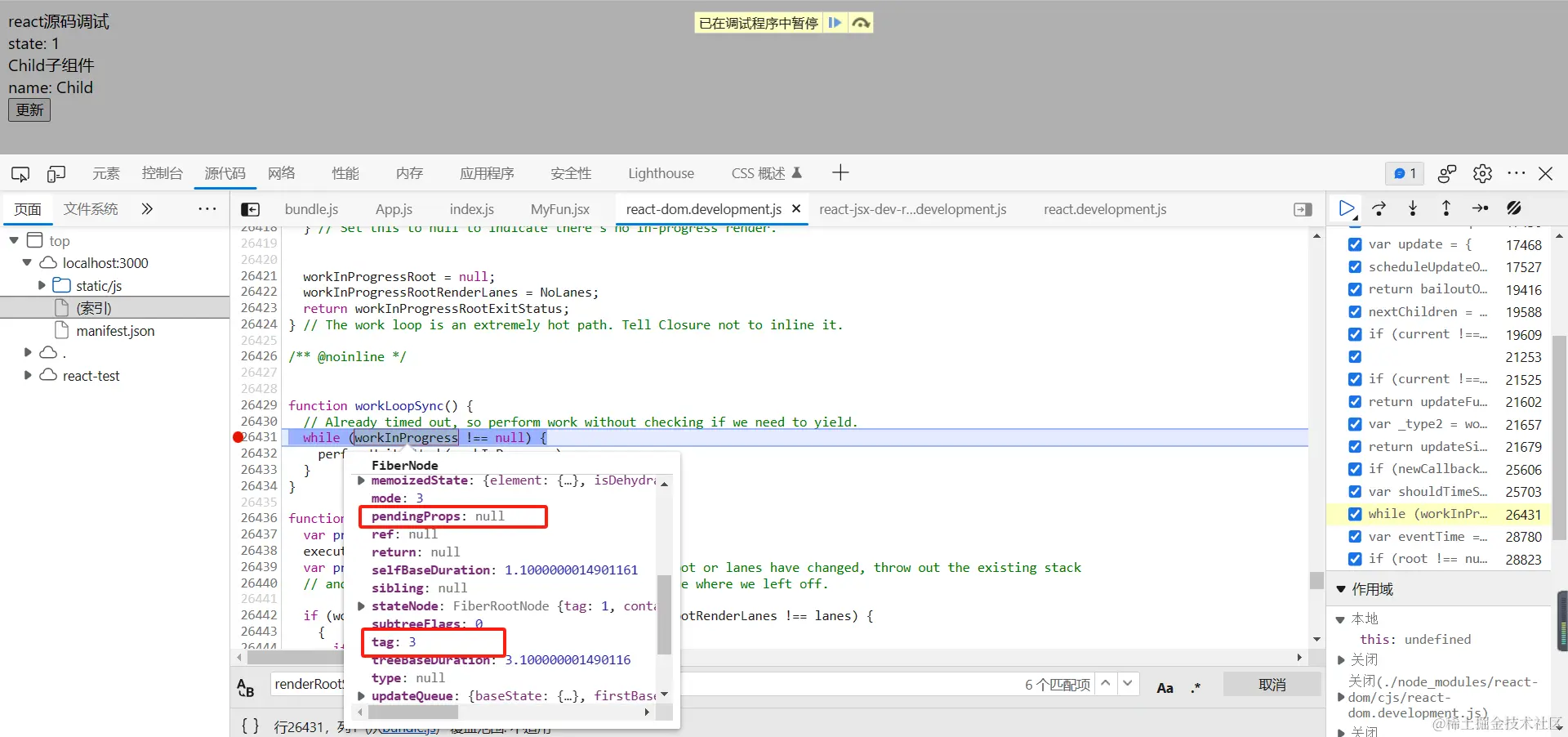Jump to previous search match

point(1105,683)
